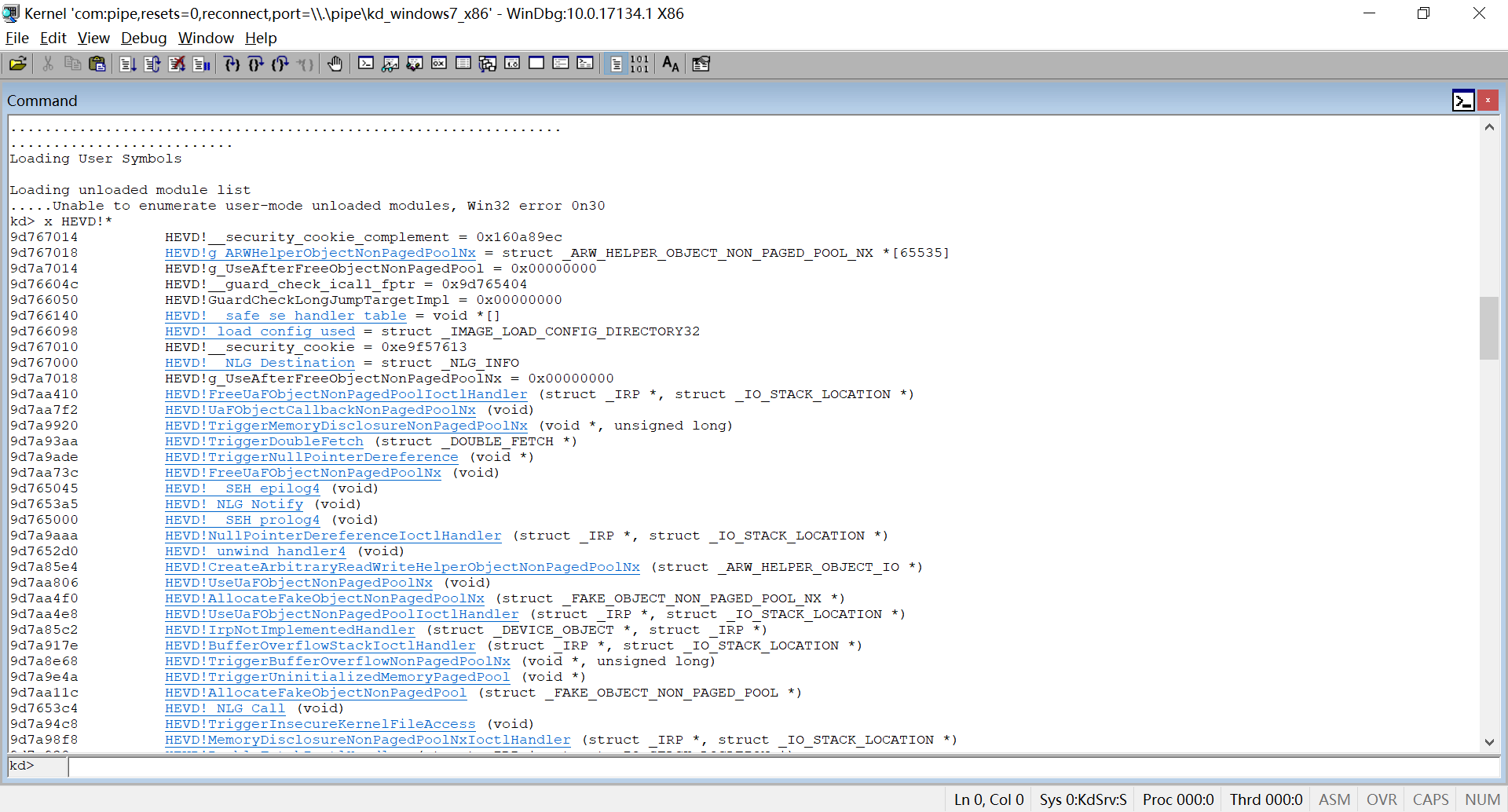
Task: Open the Processes and Threads icon
Action: click(561, 64)
